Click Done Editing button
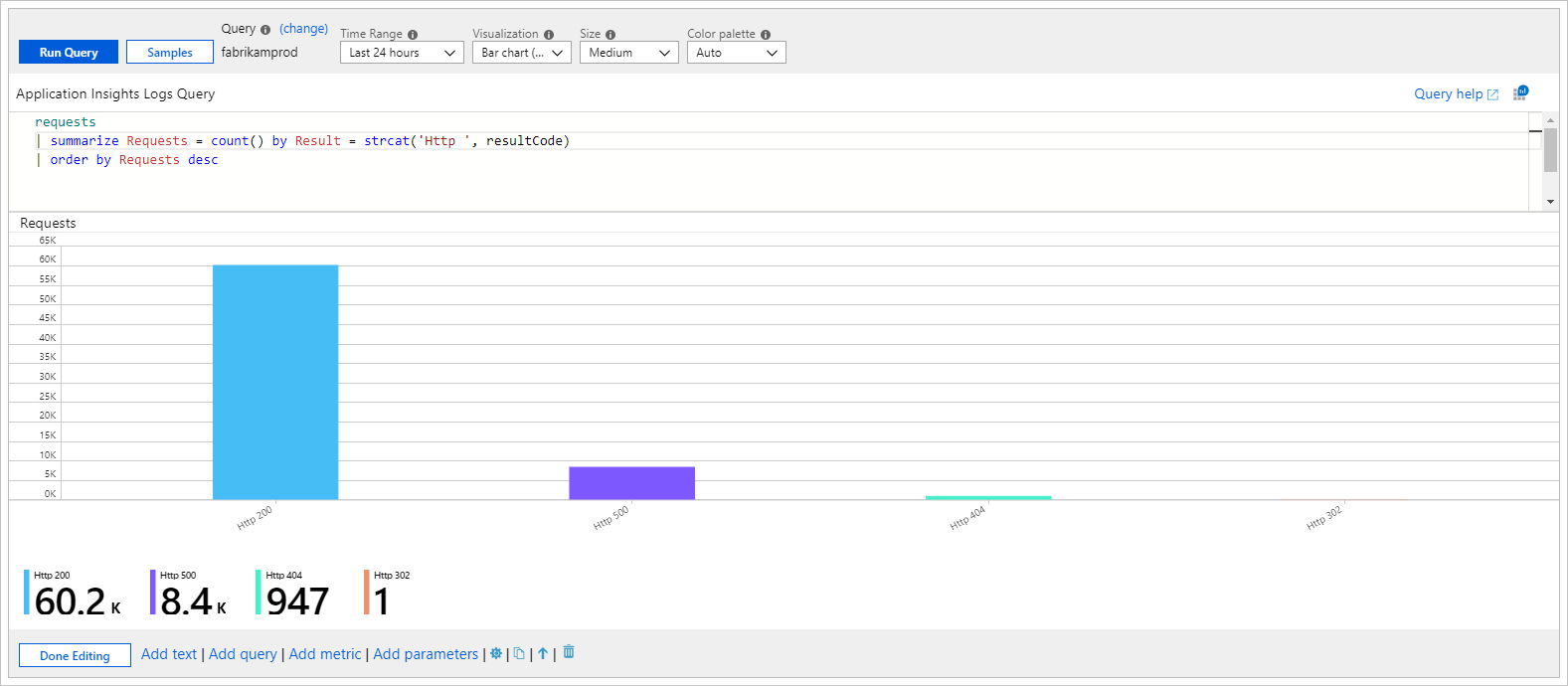The width and height of the screenshot is (1568, 686). 75,656
